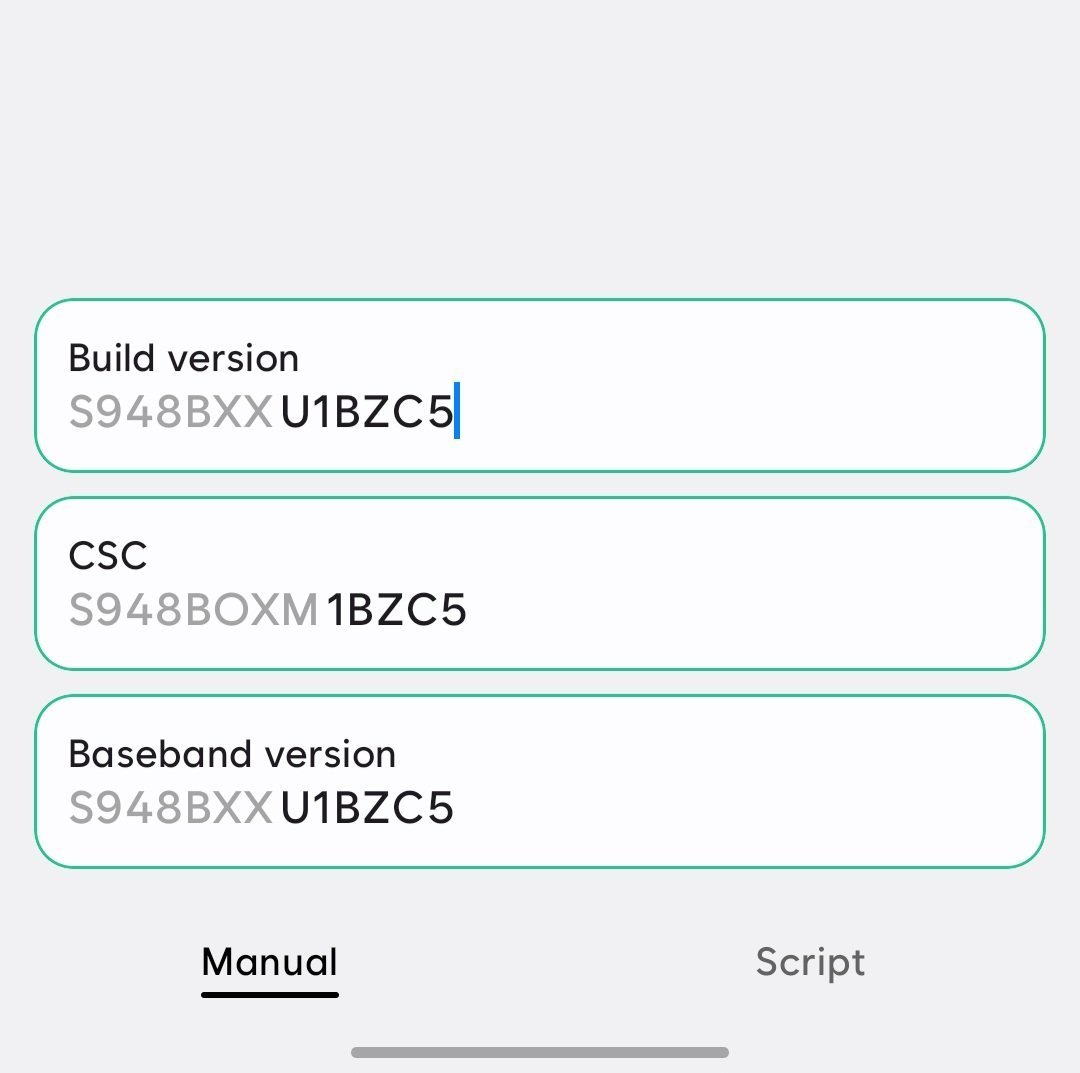Click the Baseband version label
Screen dimensions: 1080x1073
(x=231, y=753)
